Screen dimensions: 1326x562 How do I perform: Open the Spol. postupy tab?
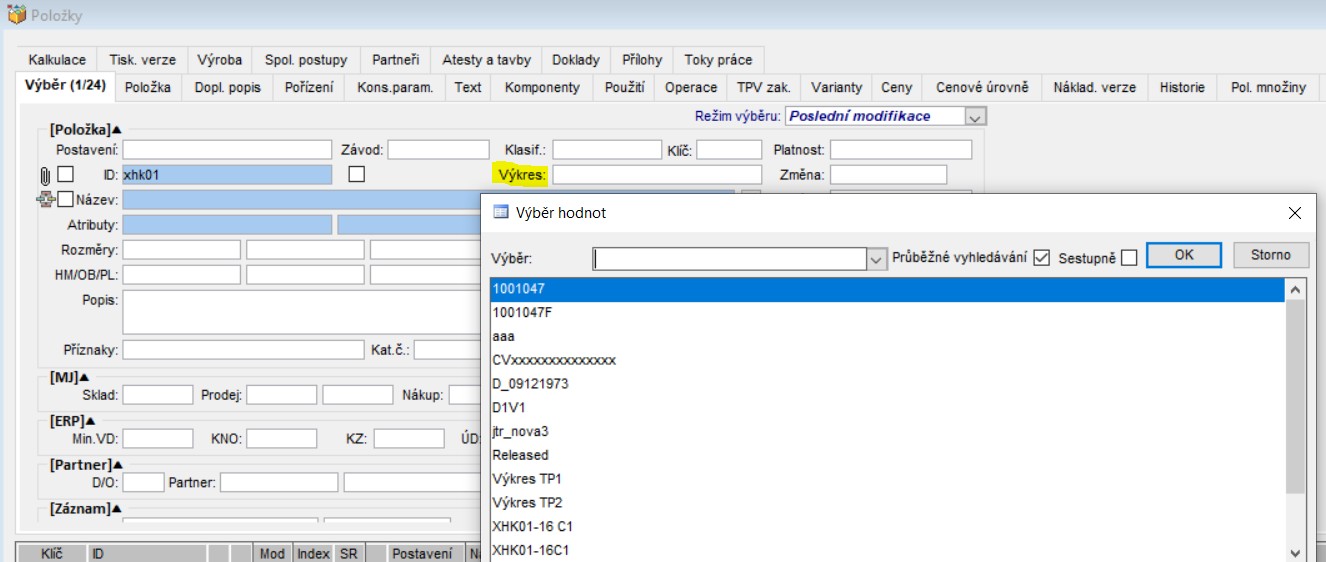tap(306, 60)
